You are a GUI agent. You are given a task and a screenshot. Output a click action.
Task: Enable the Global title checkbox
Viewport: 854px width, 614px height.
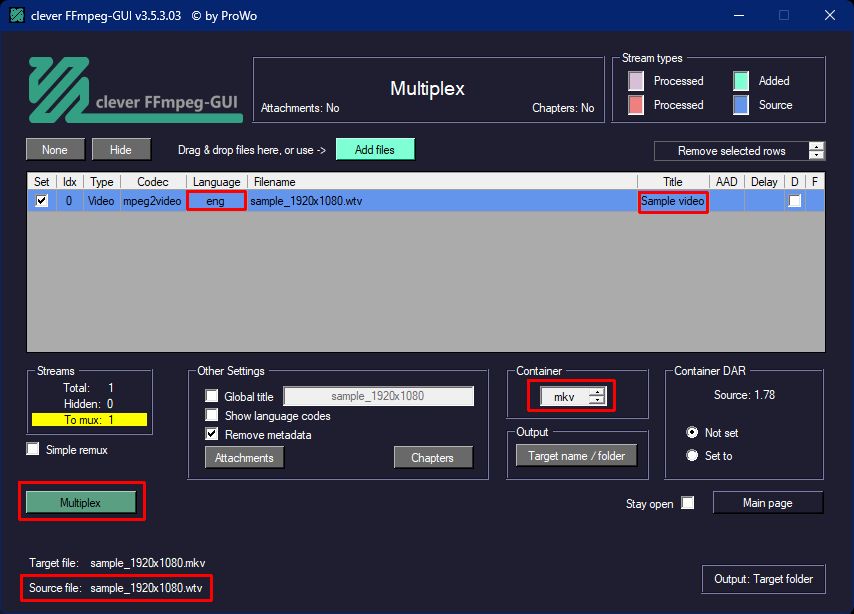pyautogui.click(x=212, y=396)
